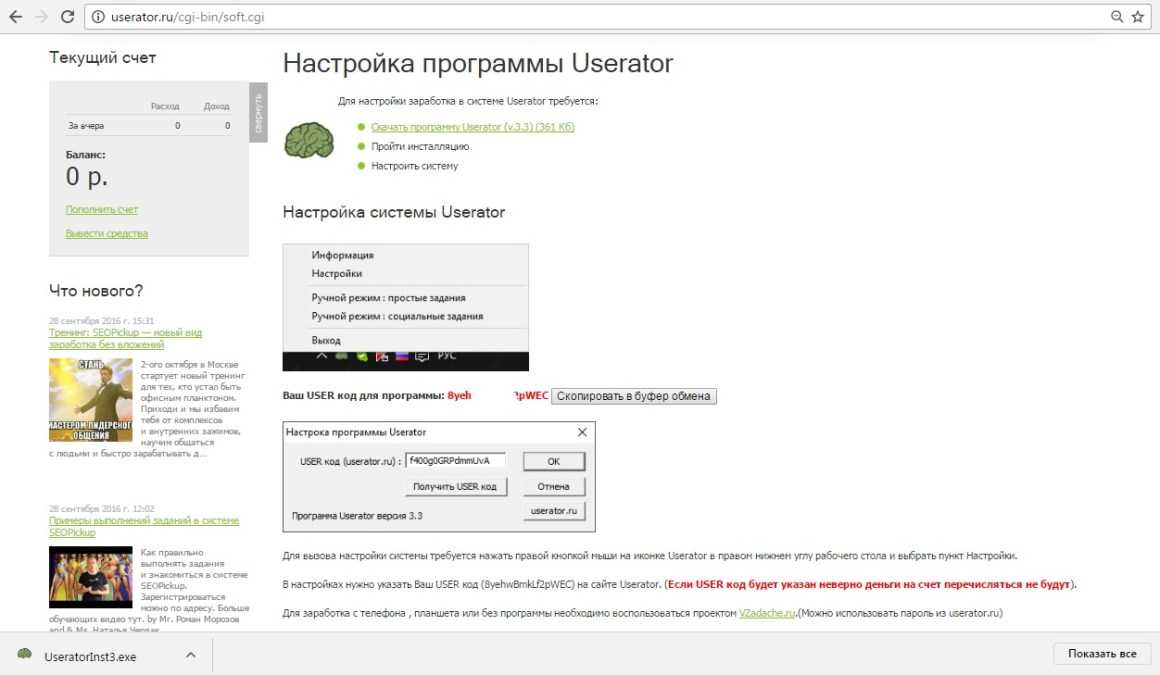Download Userator program v.3.3 link
Viewport: 1160px width, 675px height.
coord(472,127)
